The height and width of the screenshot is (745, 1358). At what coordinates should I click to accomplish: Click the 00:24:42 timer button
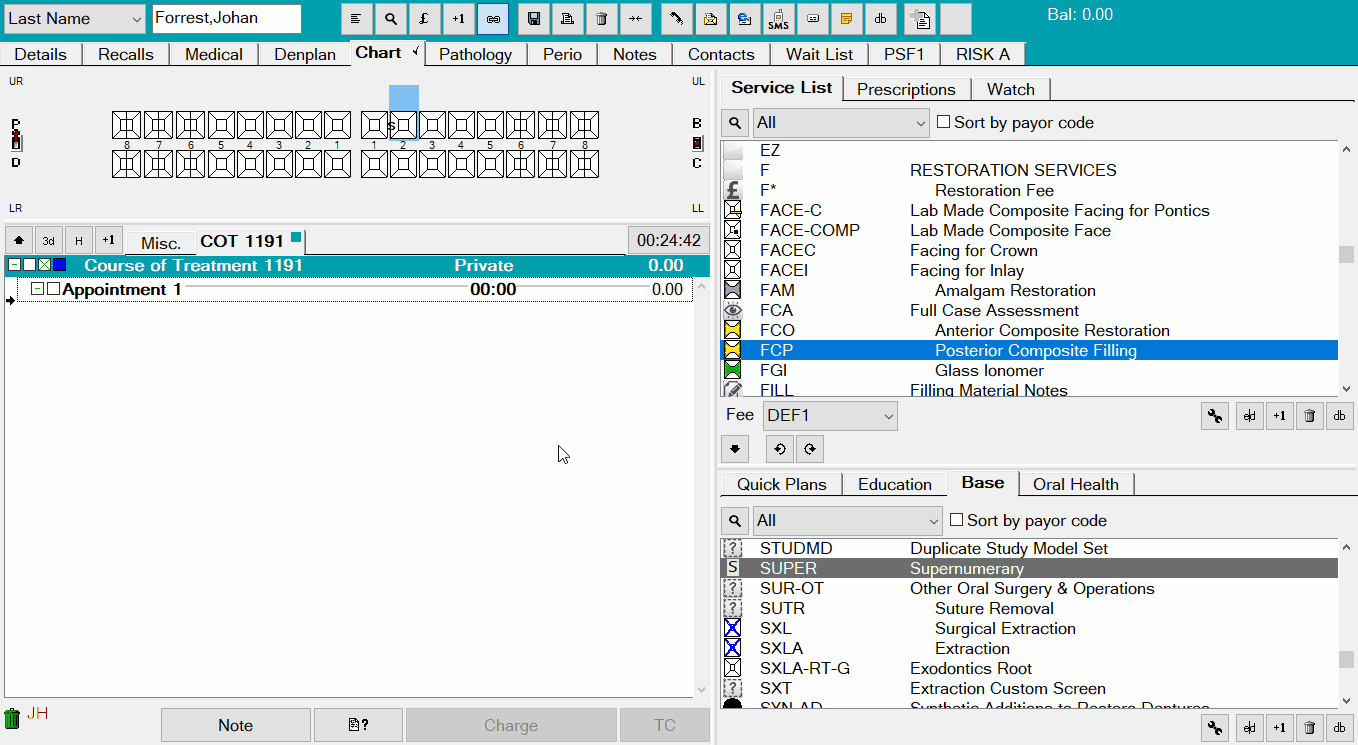pos(669,241)
